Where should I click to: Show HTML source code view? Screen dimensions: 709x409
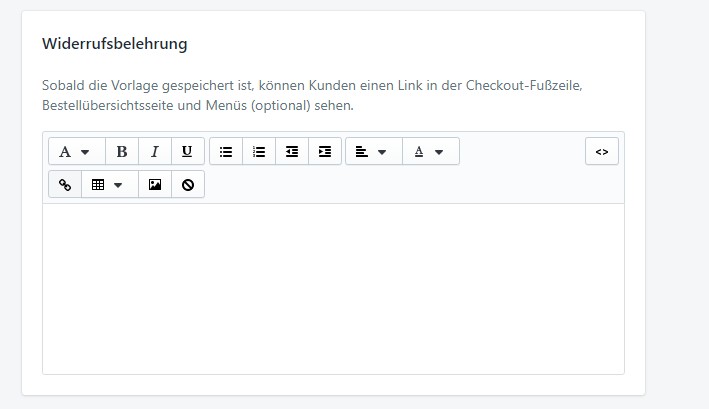pos(602,152)
